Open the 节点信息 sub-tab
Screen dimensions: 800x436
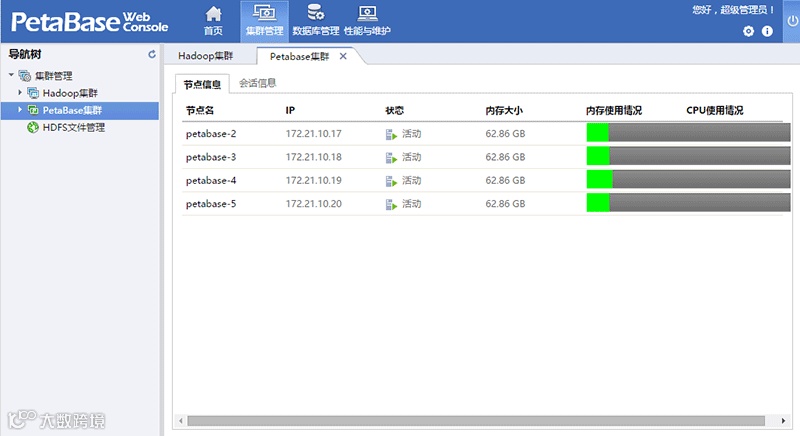pyautogui.click(x=202, y=84)
